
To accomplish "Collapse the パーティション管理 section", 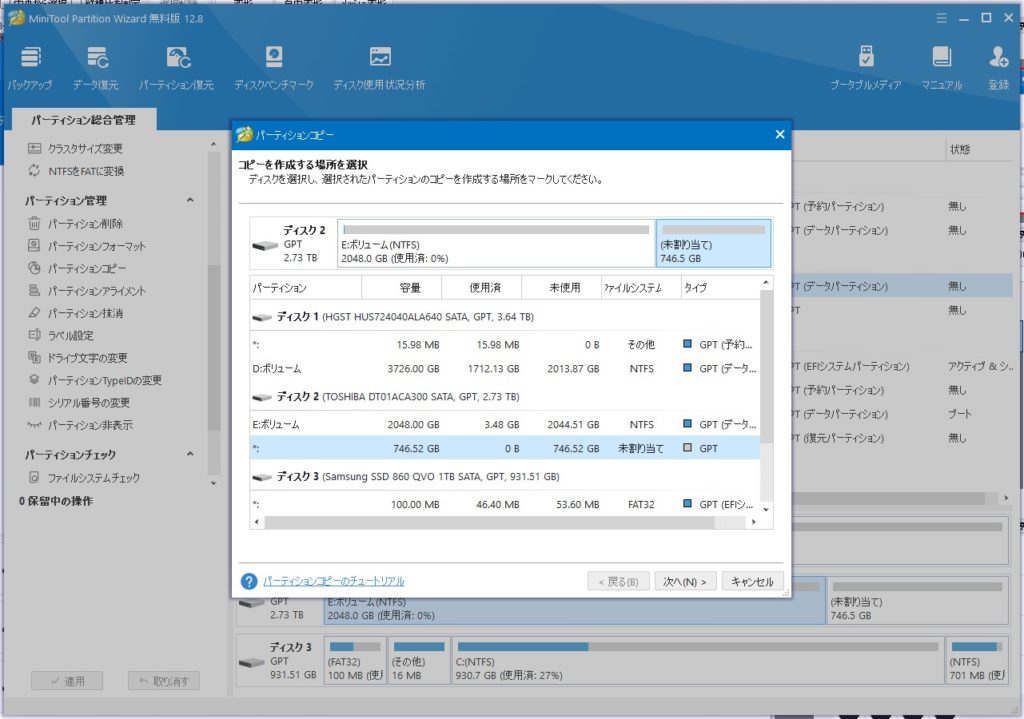I will [x=190, y=201].
